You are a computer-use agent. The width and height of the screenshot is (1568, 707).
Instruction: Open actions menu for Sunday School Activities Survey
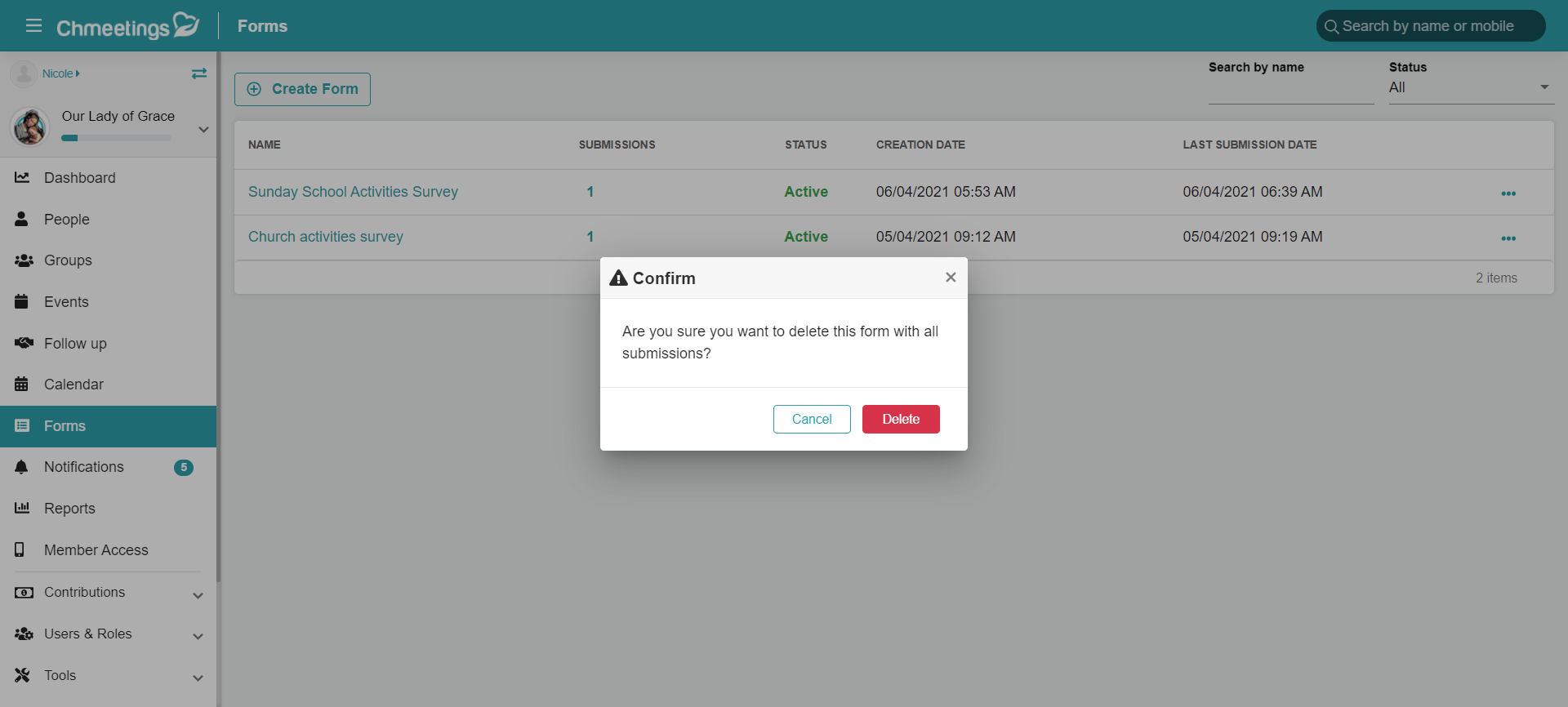tap(1508, 193)
